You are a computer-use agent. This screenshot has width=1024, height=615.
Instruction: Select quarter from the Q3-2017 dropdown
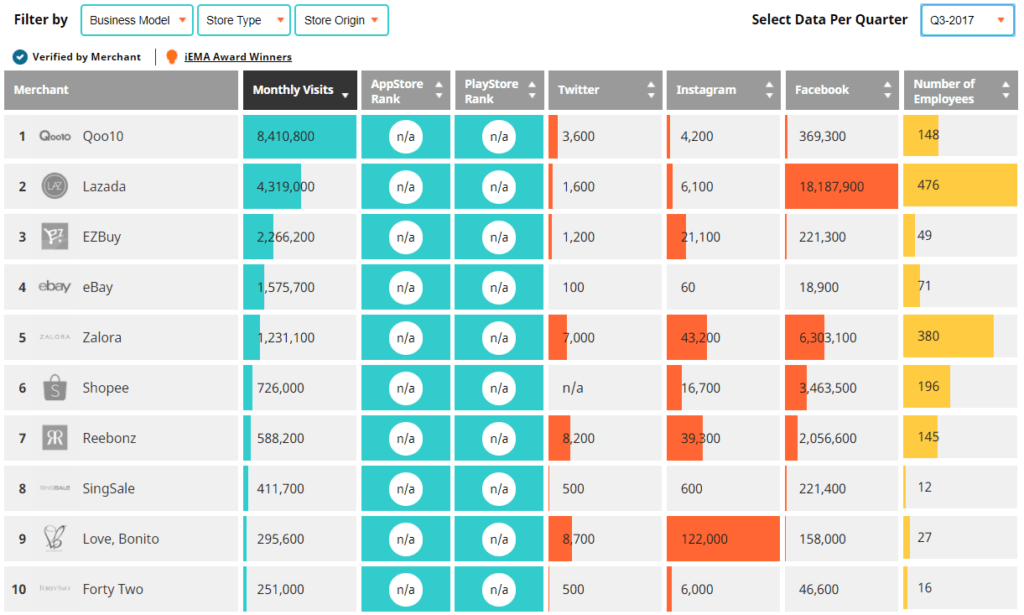point(967,20)
